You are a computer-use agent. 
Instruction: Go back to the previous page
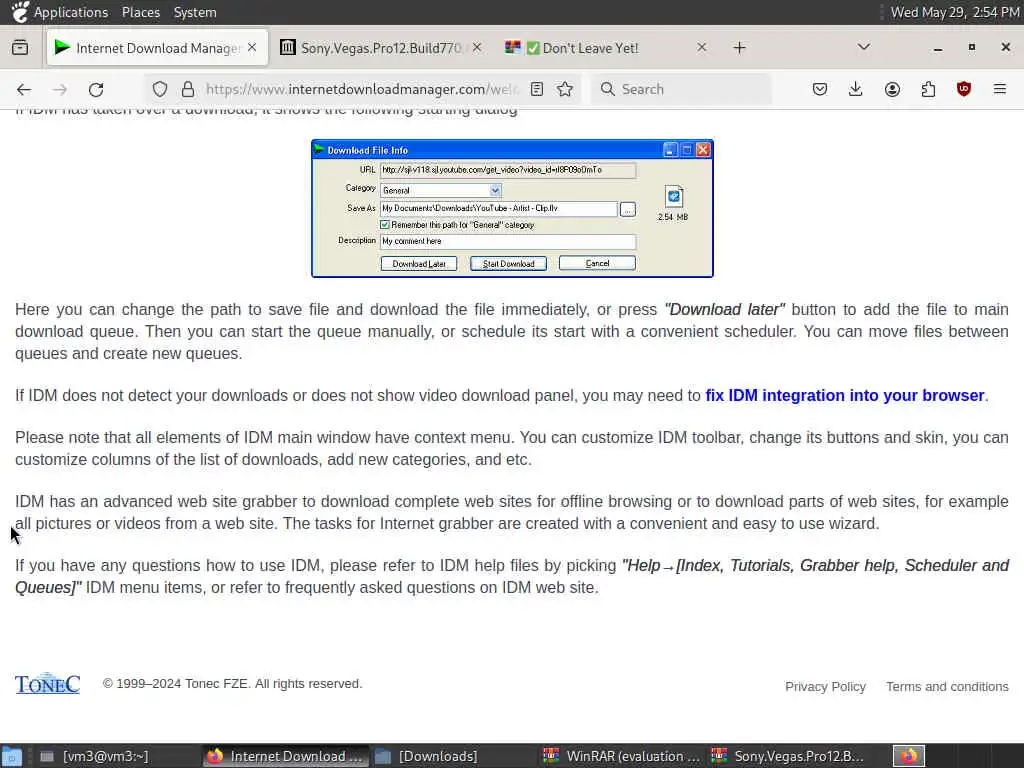[24, 89]
